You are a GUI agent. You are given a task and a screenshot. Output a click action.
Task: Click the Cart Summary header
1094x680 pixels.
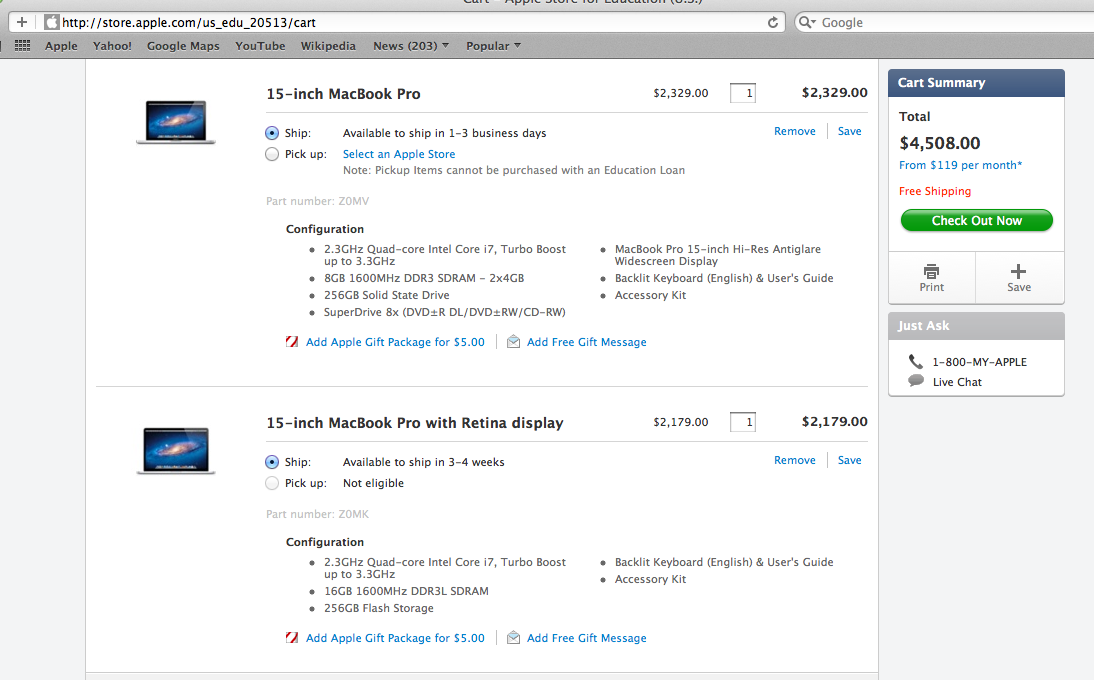click(x=976, y=83)
